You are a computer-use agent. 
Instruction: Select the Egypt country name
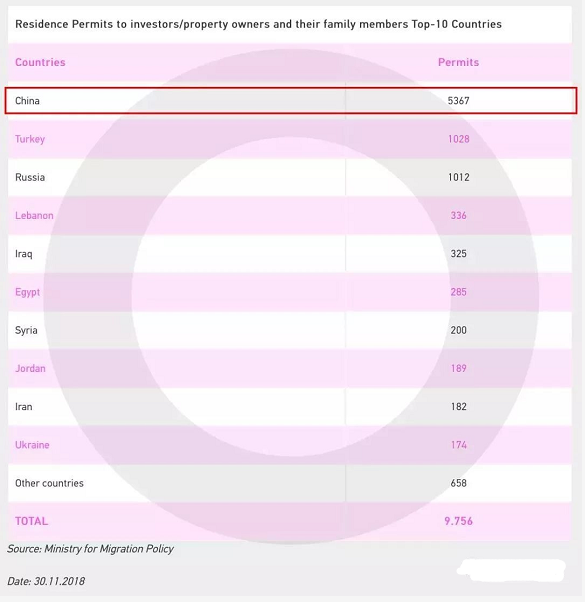coord(27,292)
